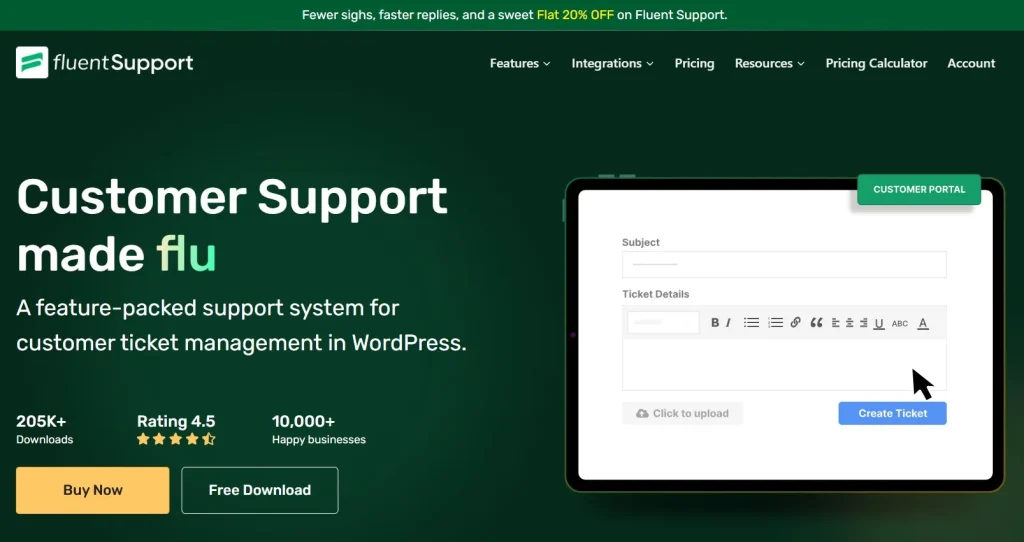Expand the Features dropdown menu
The height and width of the screenshot is (542, 1024).
[520, 63]
